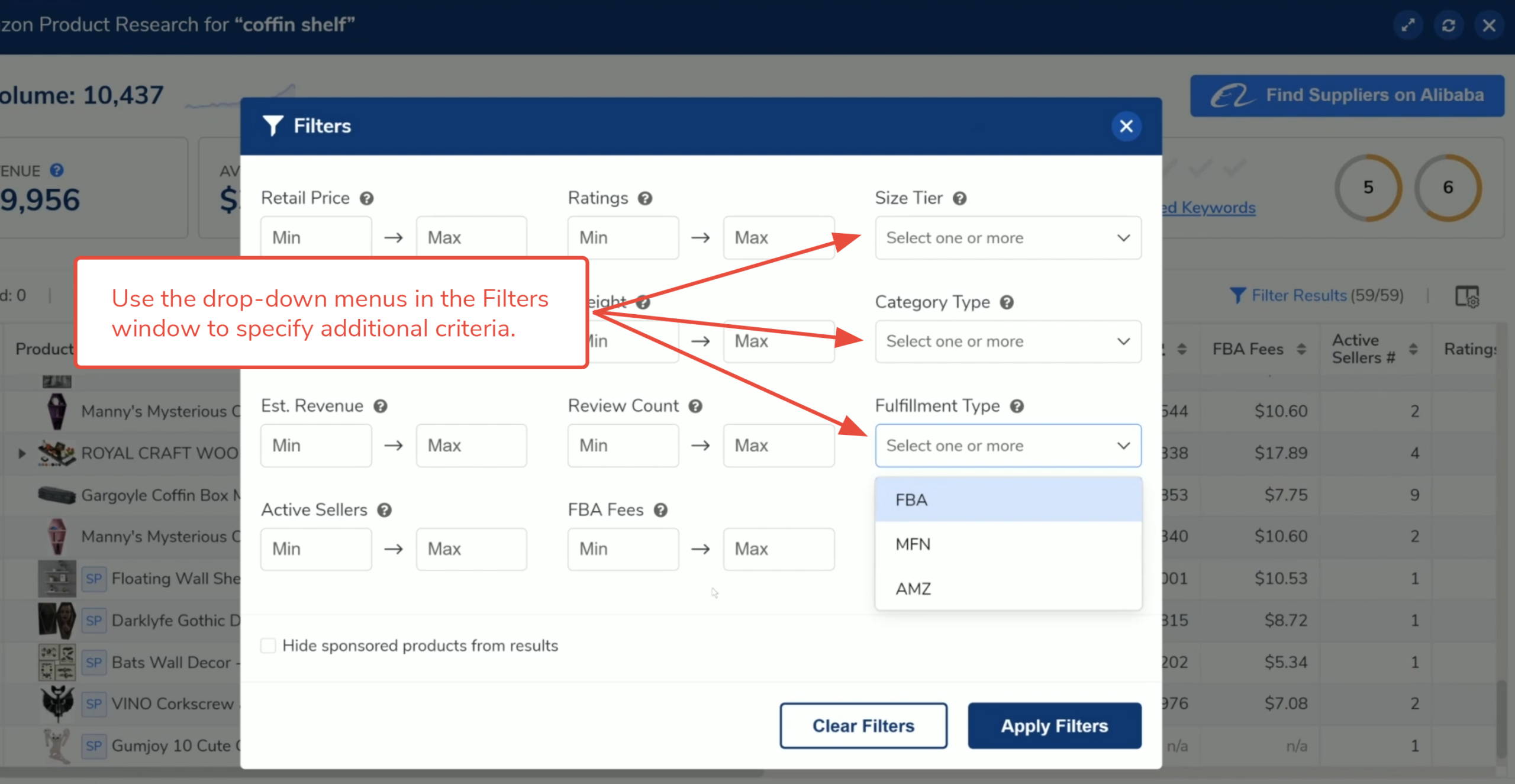The image size is (1515, 784).
Task: Click the Retail Price Min field
Action: coord(316,238)
